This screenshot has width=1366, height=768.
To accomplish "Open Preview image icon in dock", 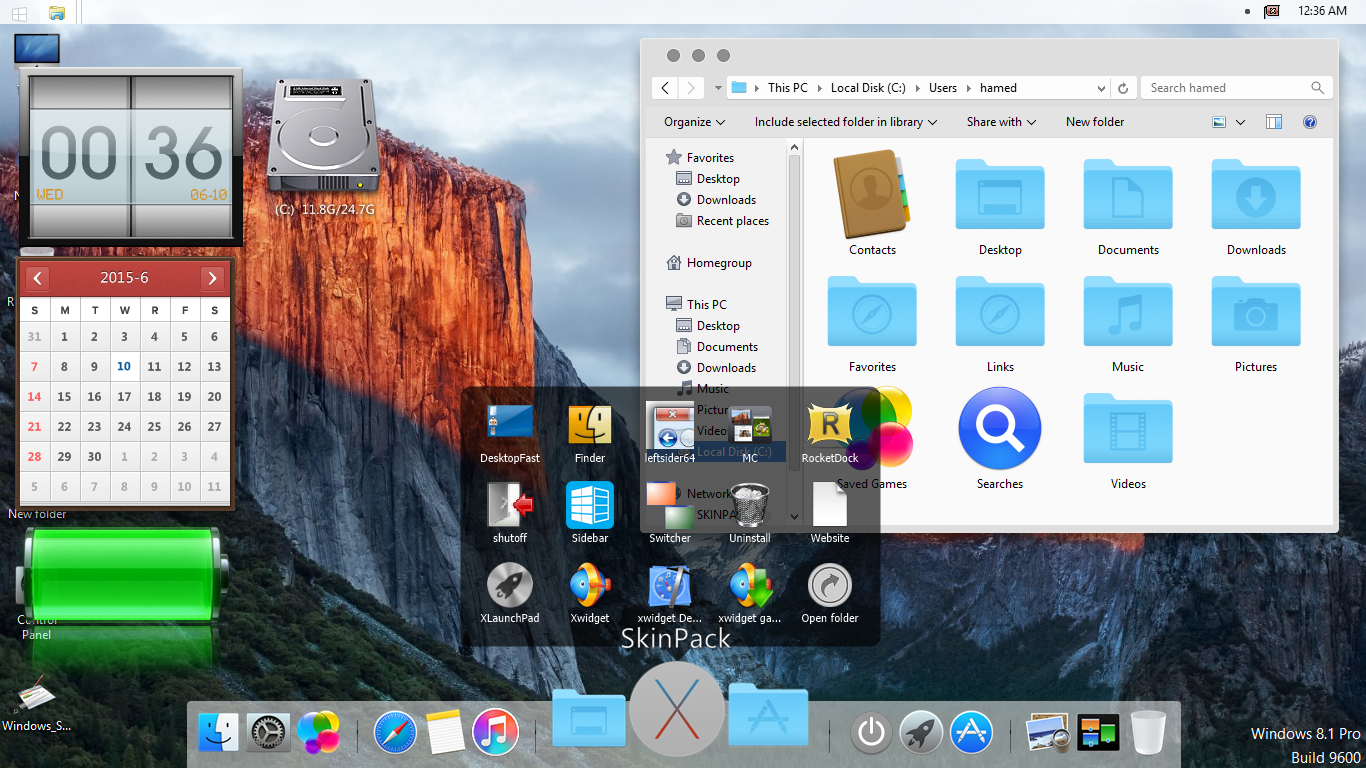I will coord(1049,732).
